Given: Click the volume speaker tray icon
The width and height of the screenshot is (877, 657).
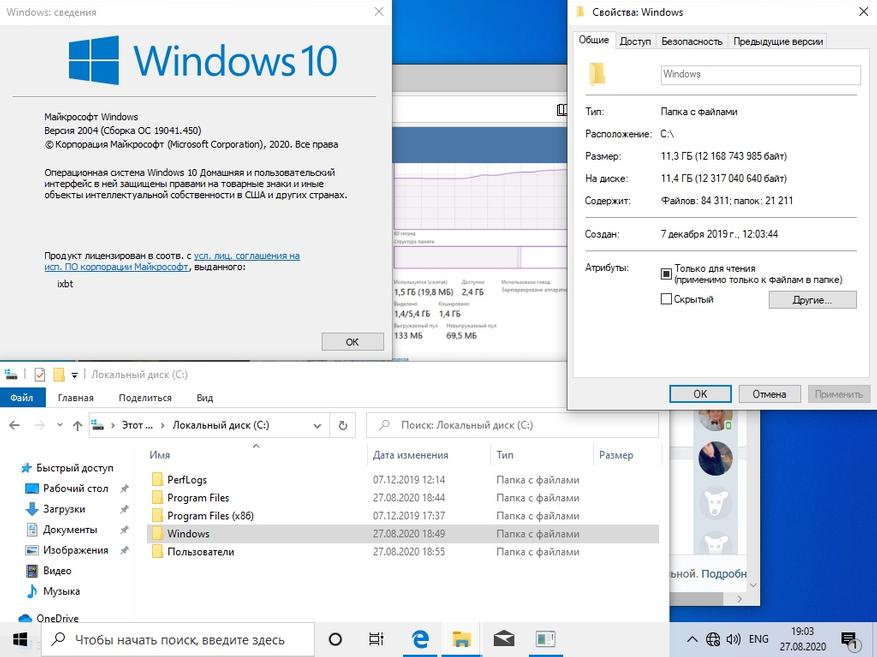Looking at the screenshot, I should coord(733,639).
